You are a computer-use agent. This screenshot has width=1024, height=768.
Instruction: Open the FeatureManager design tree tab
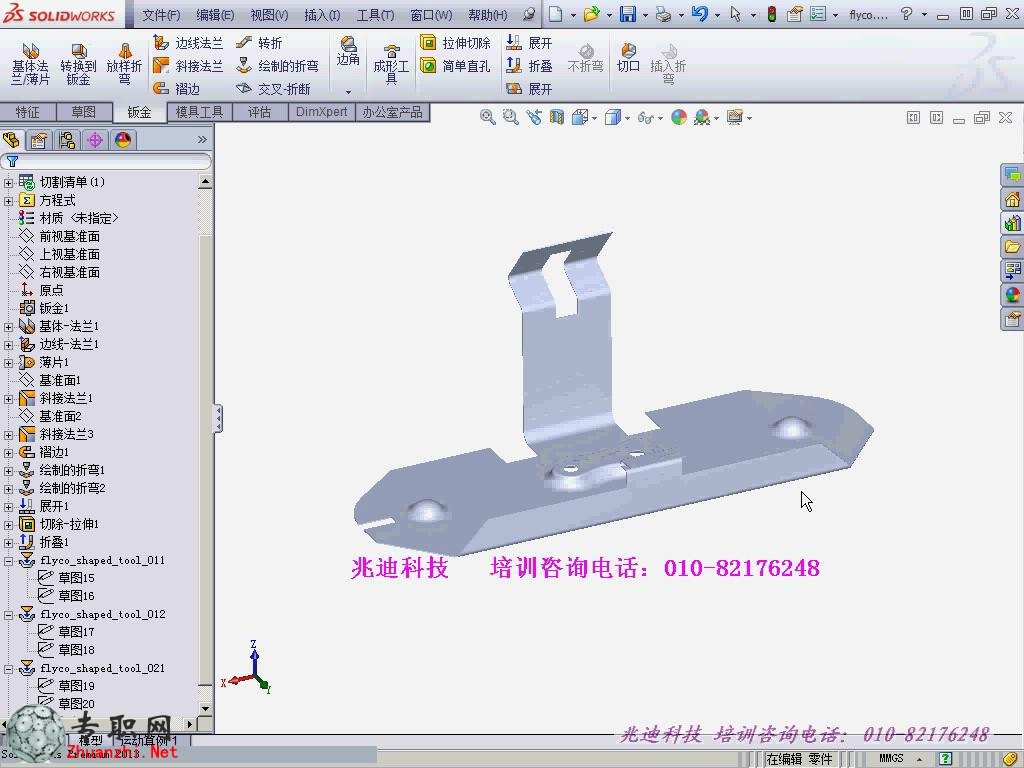point(11,140)
